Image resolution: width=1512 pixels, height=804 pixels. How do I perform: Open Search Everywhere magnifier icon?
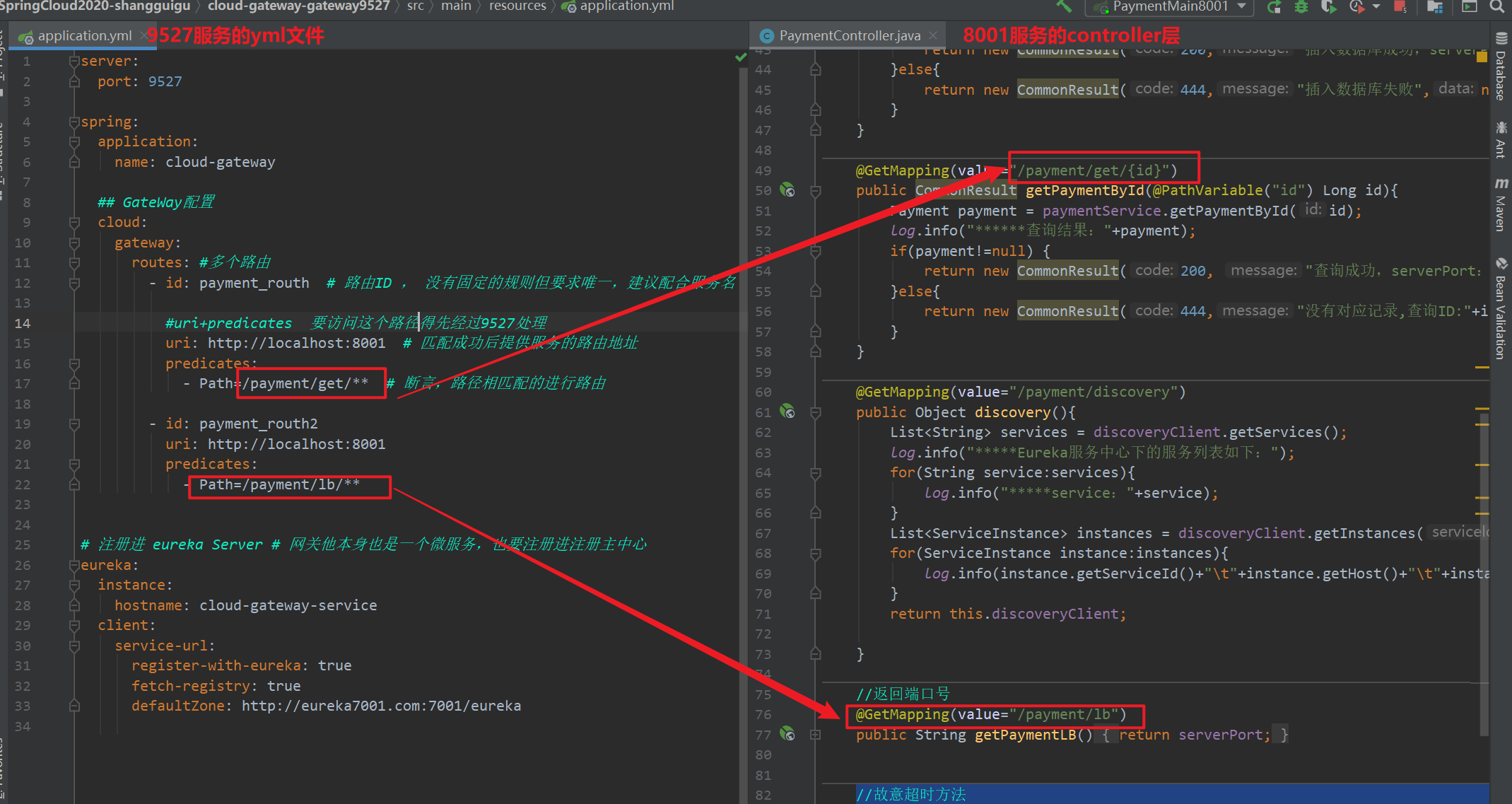(x=1497, y=6)
